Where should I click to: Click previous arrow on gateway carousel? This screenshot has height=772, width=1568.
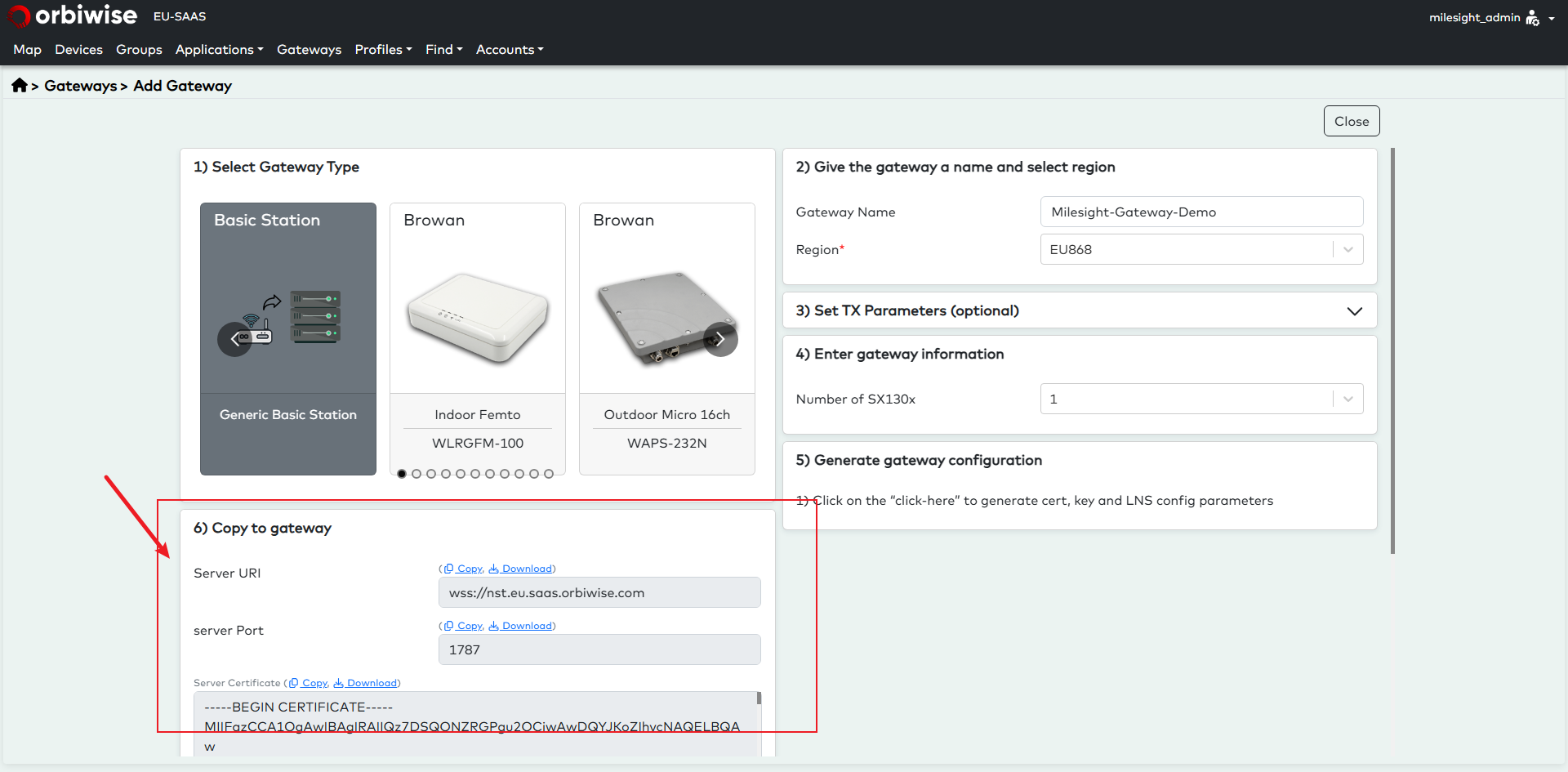click(x=234, y=339)
